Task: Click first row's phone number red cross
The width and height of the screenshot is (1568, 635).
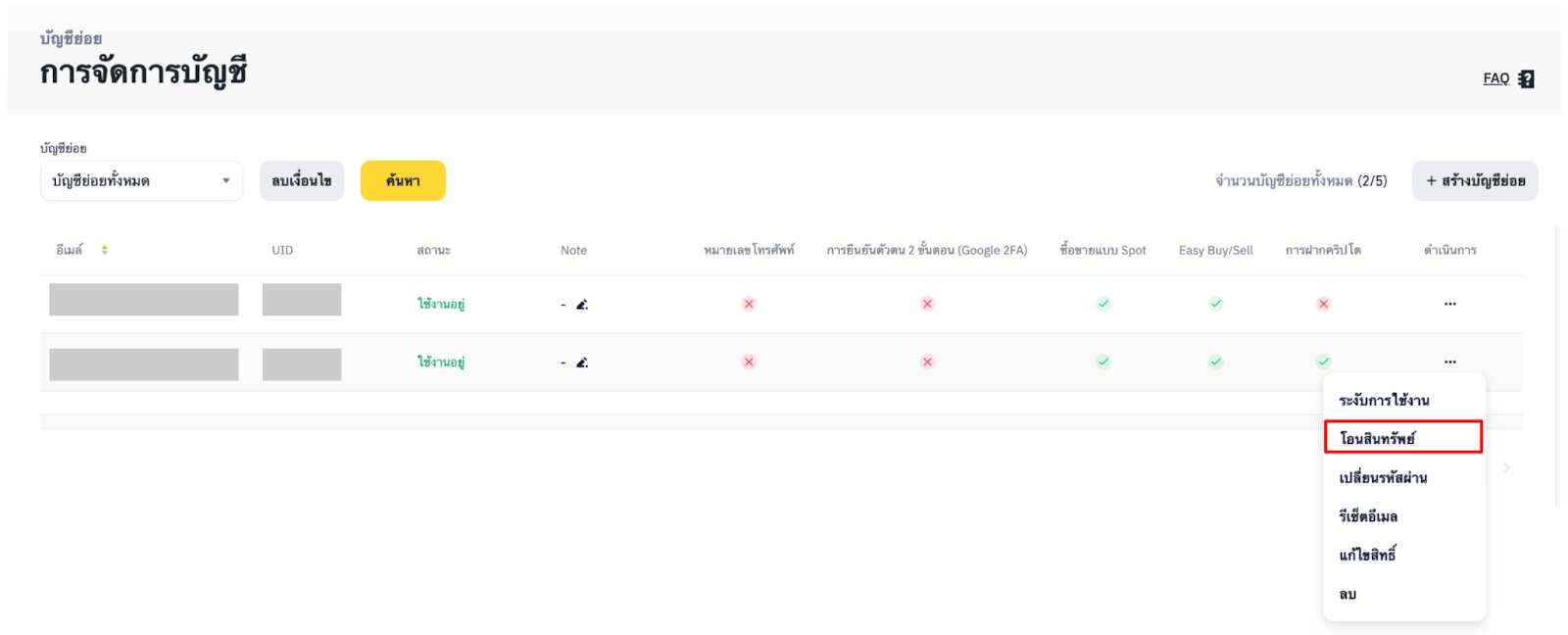Action: 749,304
